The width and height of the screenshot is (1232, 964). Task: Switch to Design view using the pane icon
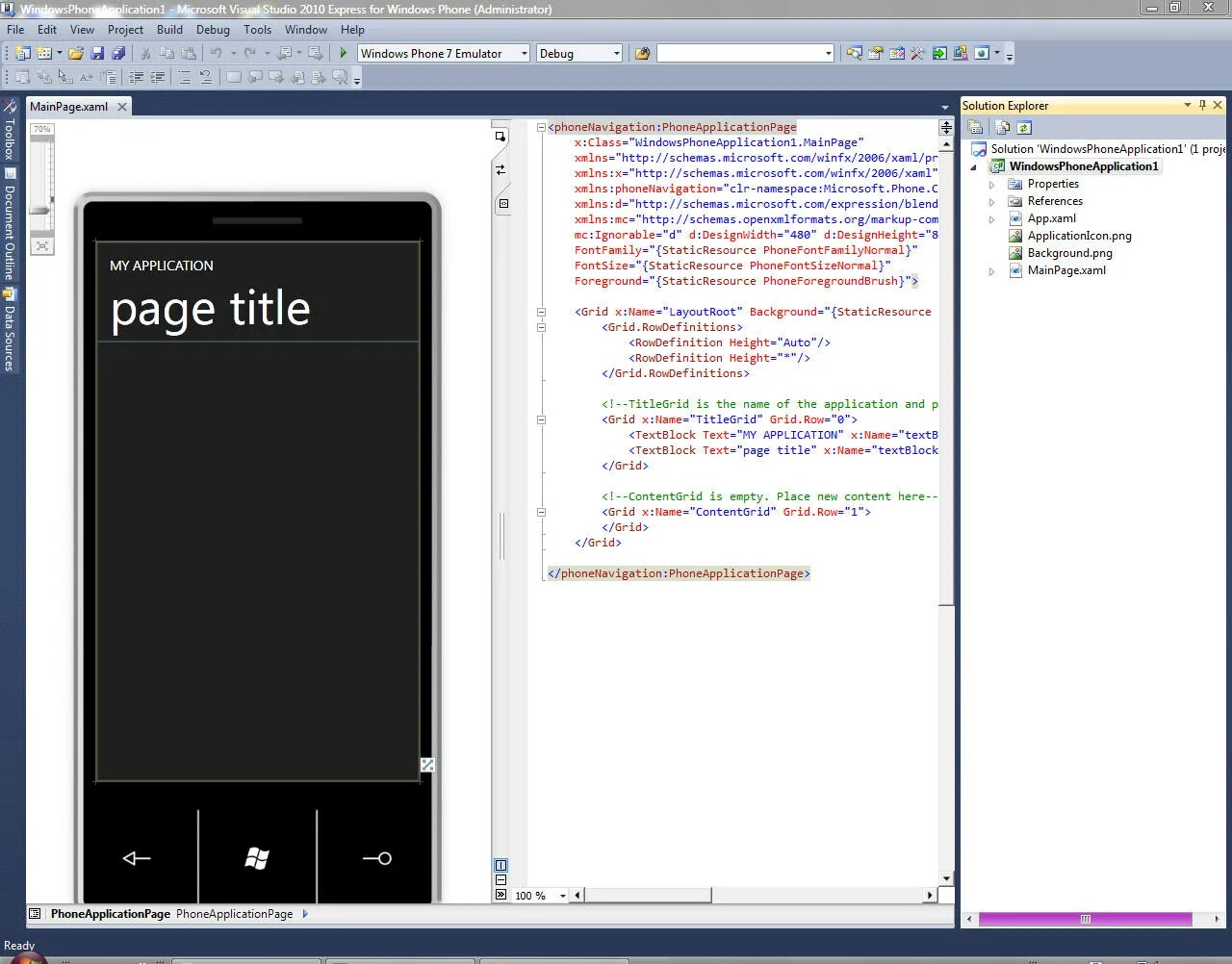(500, 137)
